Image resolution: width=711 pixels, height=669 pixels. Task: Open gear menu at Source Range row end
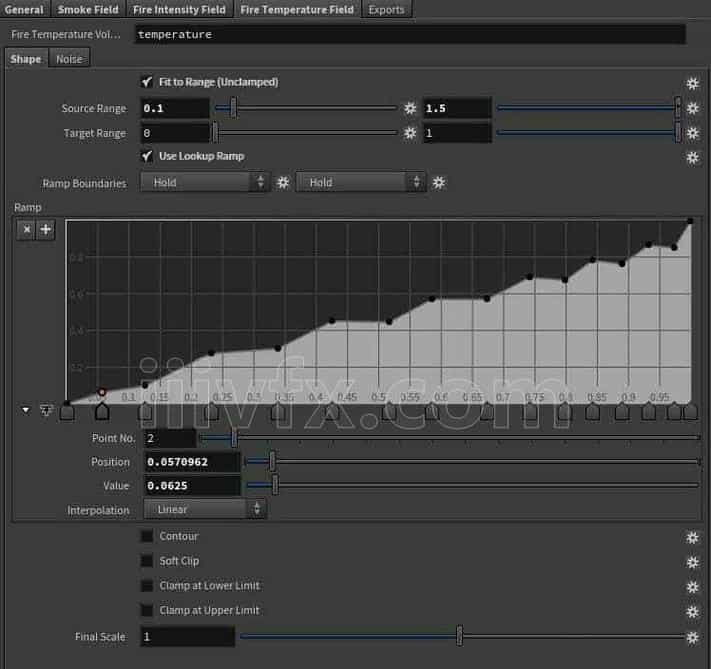click(692, 108)
